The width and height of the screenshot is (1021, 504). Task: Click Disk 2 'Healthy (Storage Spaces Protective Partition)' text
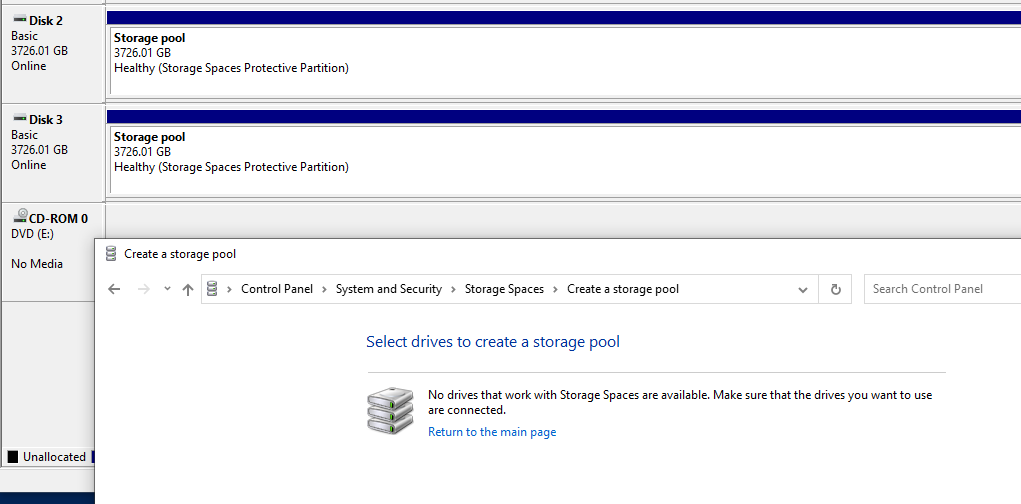tap(231, 68)
